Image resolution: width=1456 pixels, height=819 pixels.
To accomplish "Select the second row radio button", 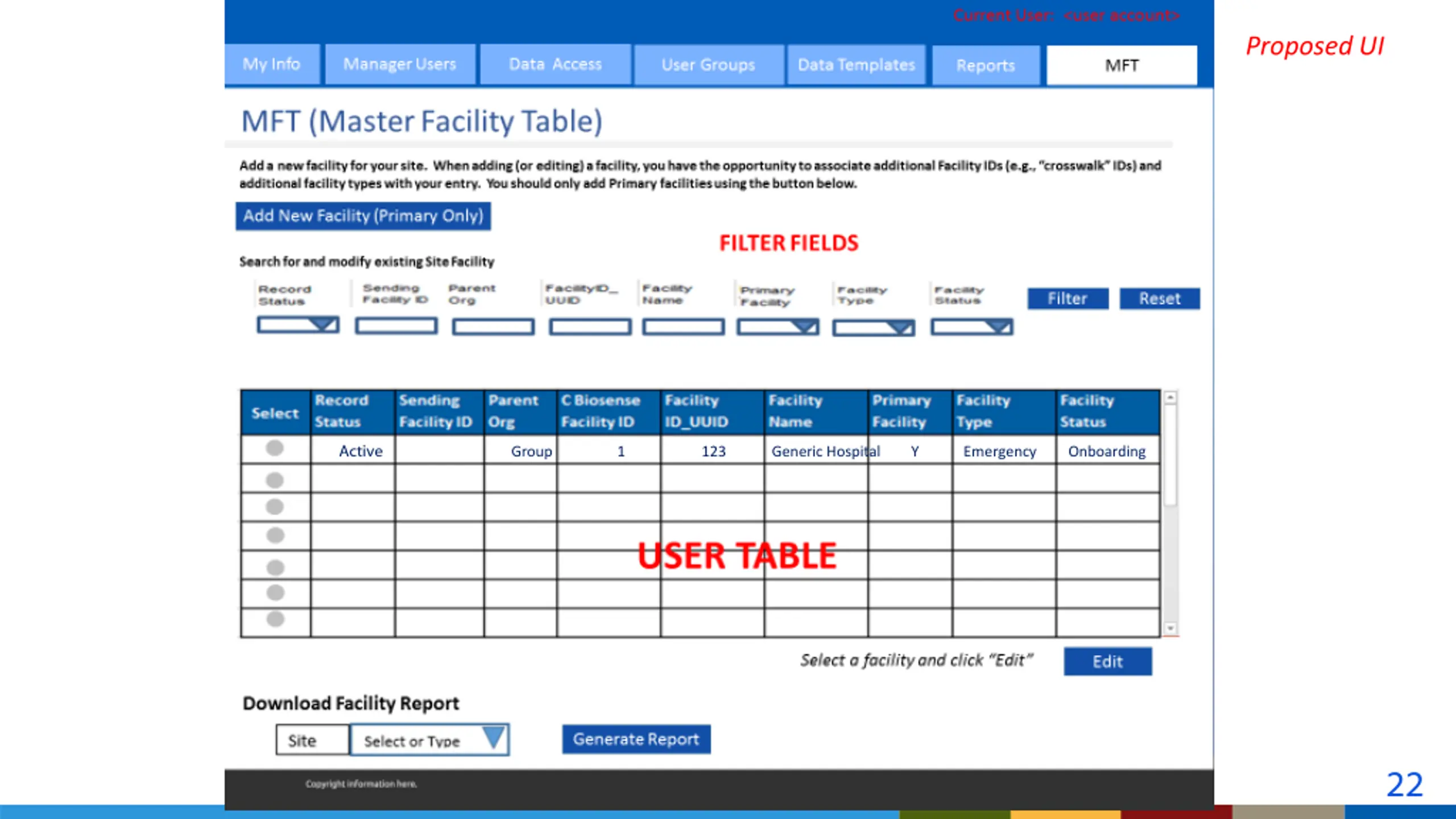I will pyautogui.click(x=275, y=481).
